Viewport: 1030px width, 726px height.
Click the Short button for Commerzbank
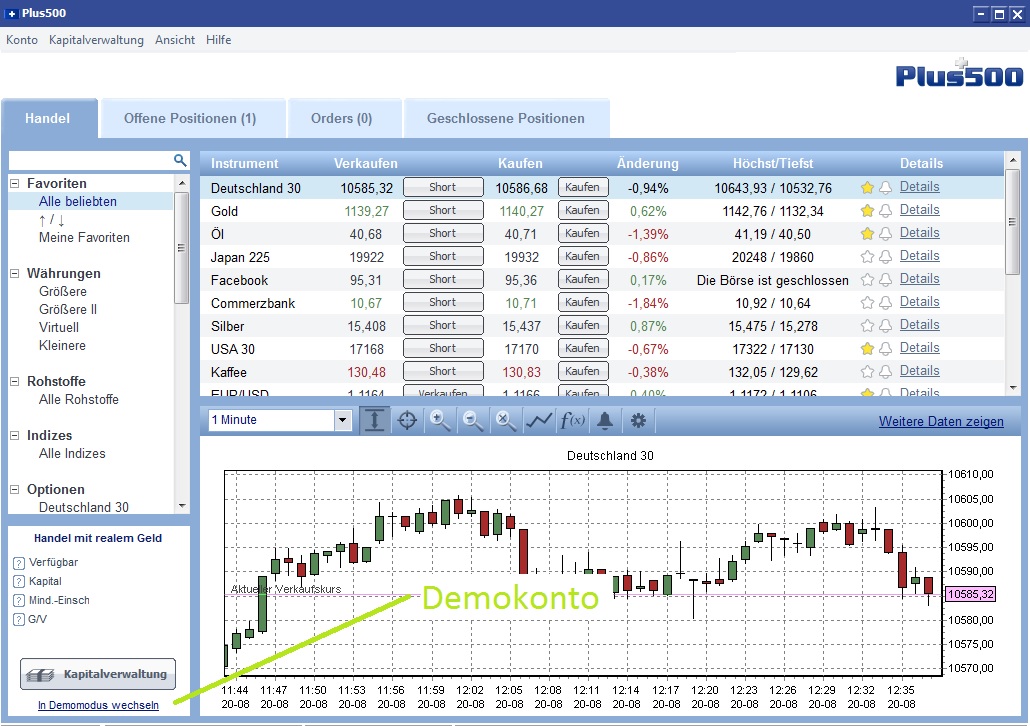(443, 302)
